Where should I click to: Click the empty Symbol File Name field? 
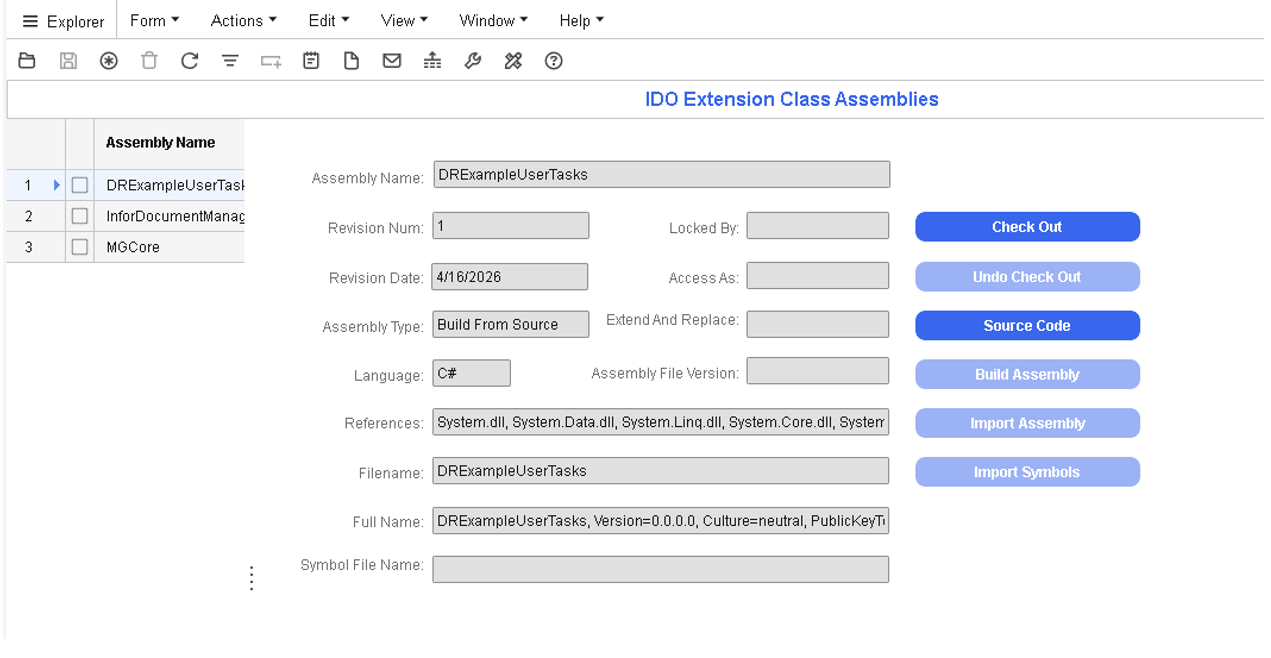point(661,569)
